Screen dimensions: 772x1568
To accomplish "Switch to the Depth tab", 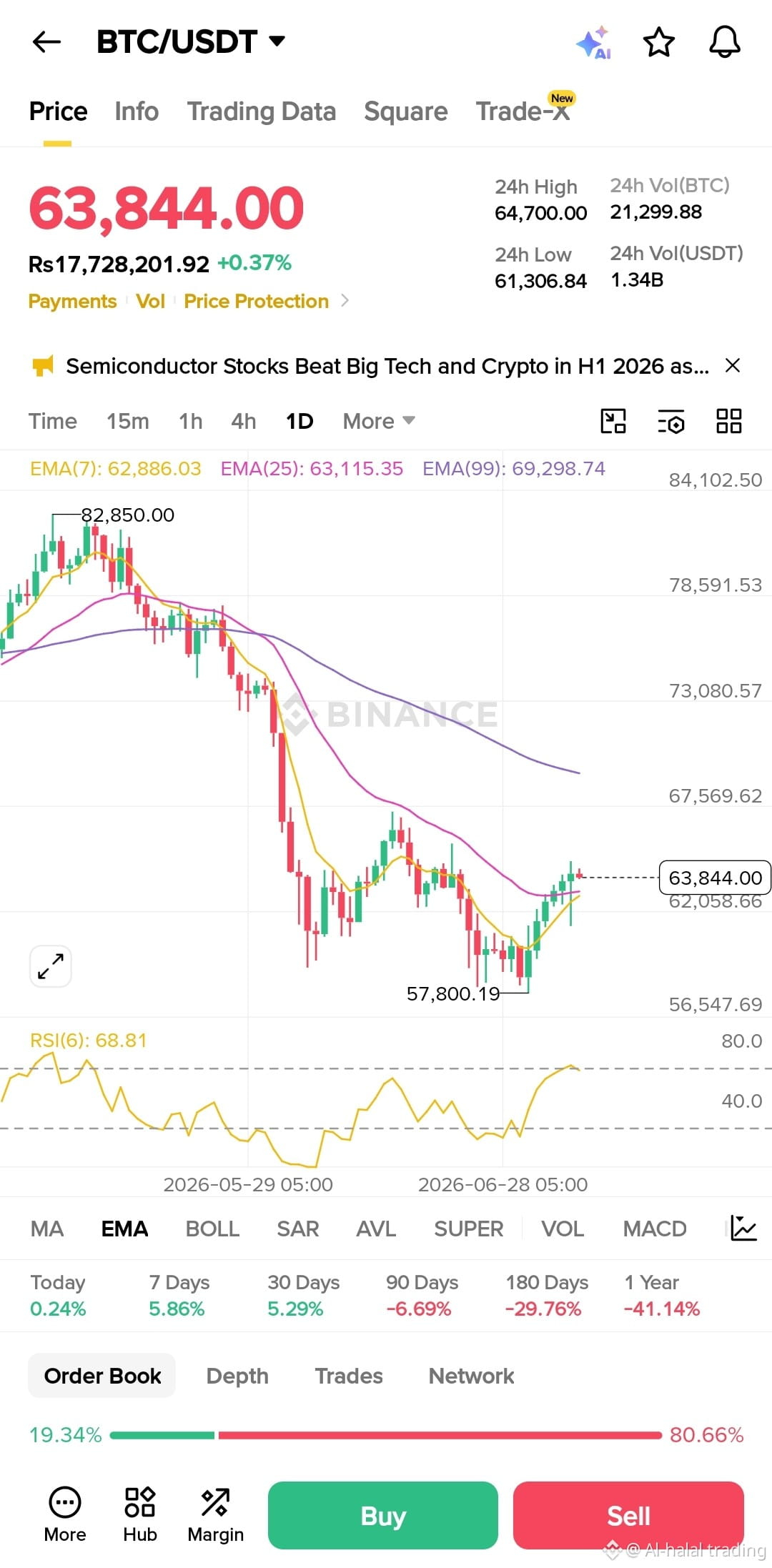I will point(237,1376).
